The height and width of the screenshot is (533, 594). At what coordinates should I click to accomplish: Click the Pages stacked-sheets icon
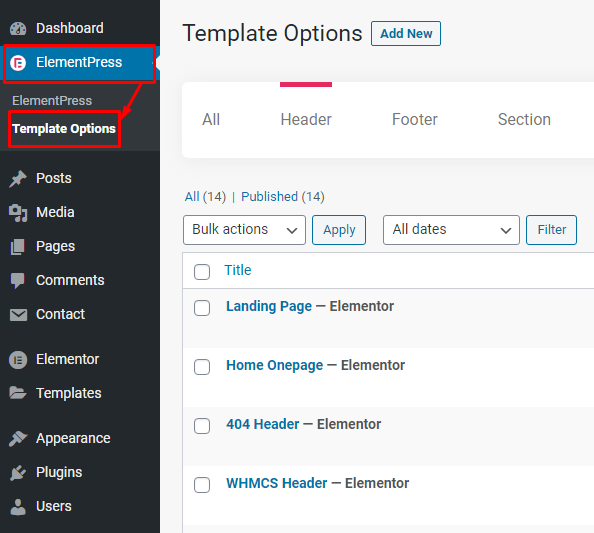(18, 247)
